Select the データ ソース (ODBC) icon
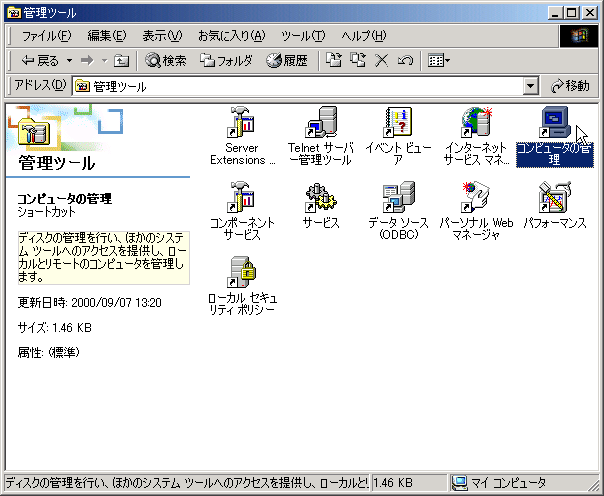 tap(397, 197)
